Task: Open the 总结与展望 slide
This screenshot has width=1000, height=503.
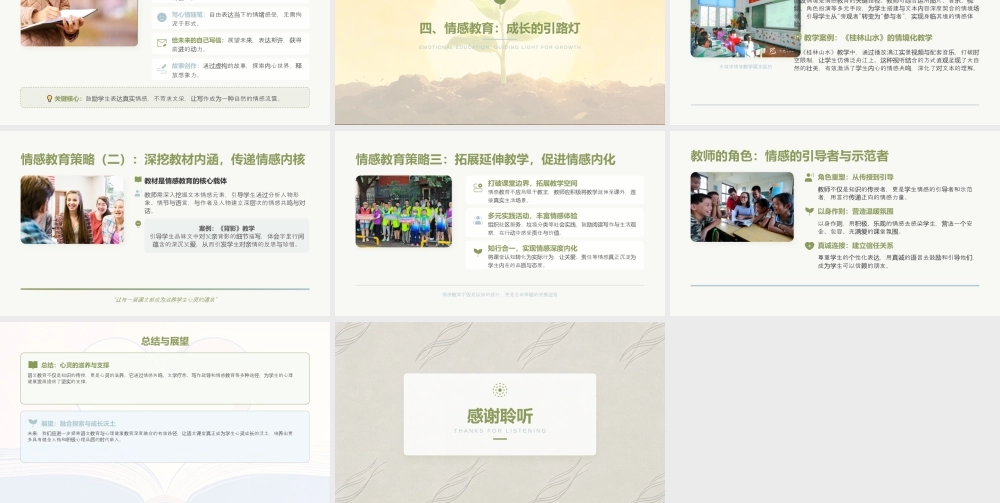Action: tap(165, 412)
